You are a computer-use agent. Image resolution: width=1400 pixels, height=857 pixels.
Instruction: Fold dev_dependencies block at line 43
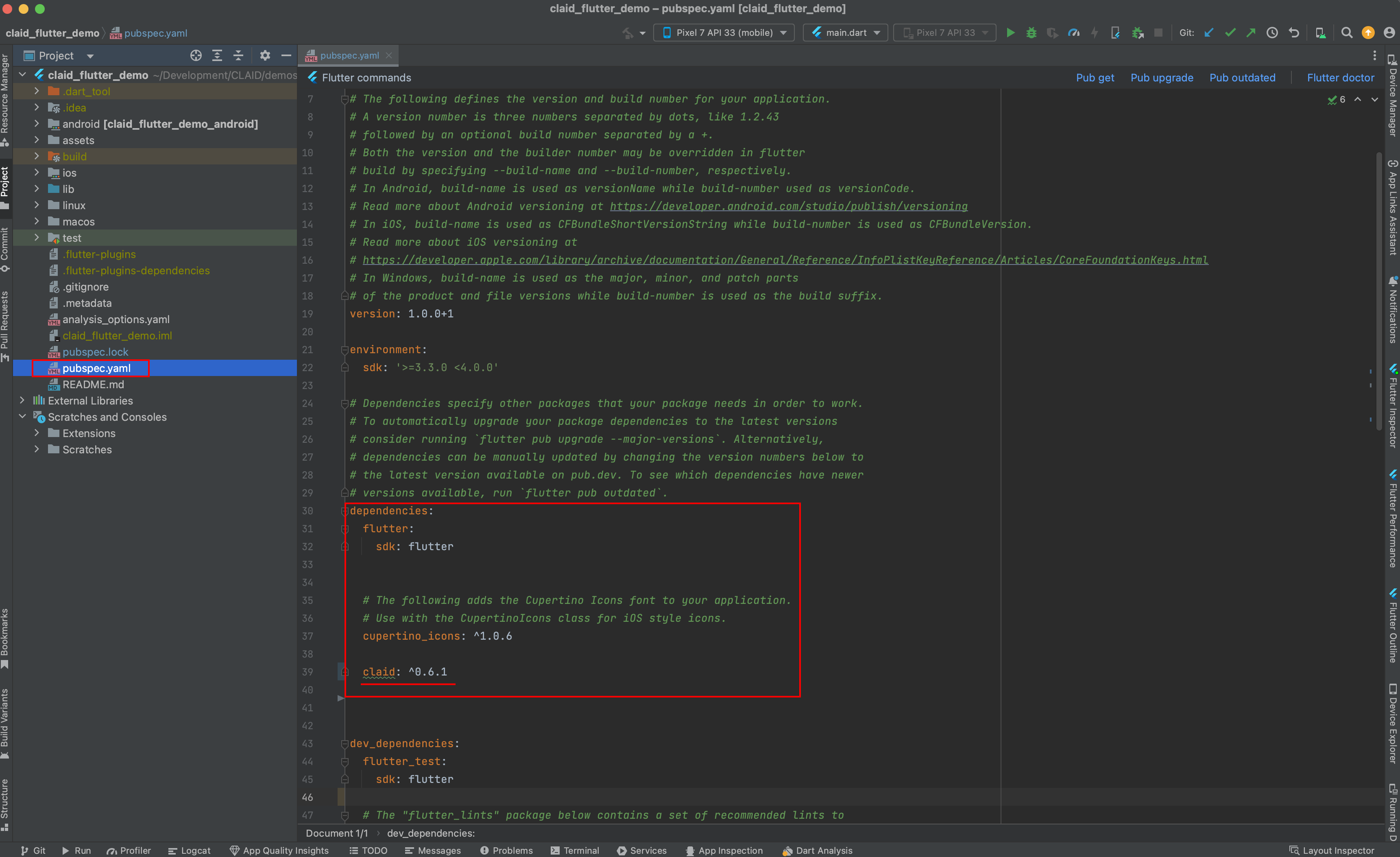click(x=345, y=743)
